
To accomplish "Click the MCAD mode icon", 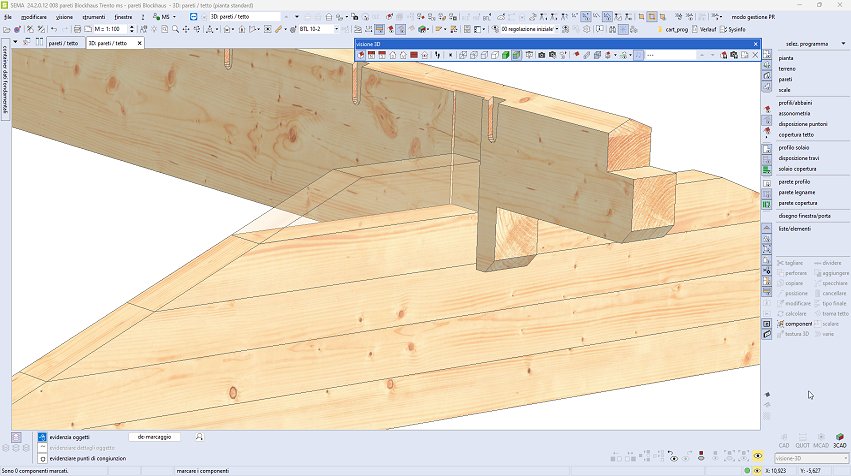I will [821, 440].
